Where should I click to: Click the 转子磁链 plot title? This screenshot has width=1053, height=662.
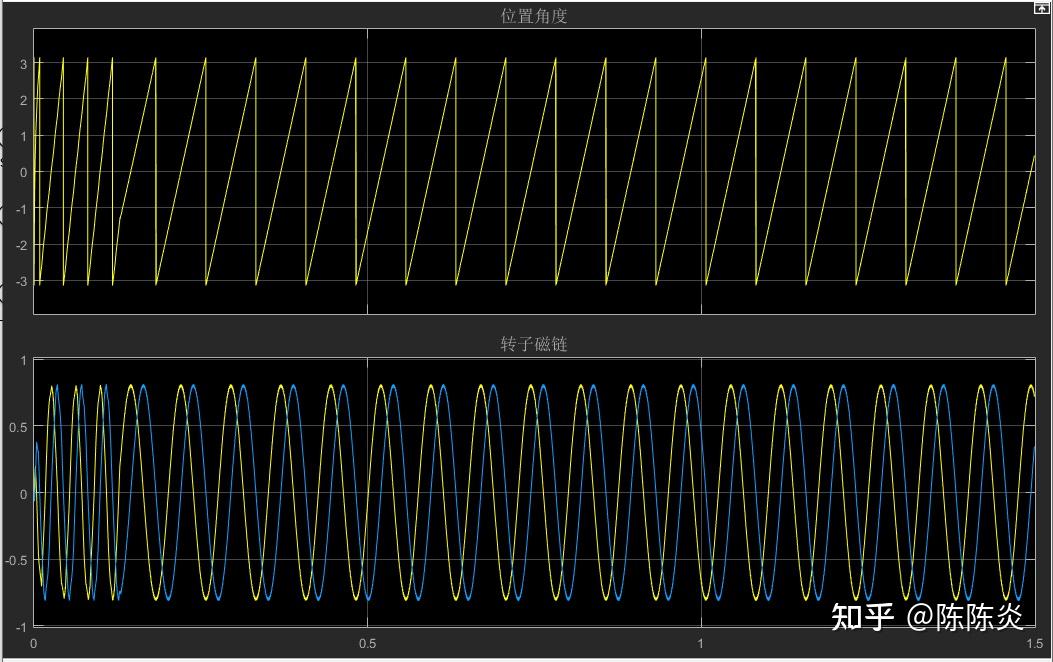(534, 344)
